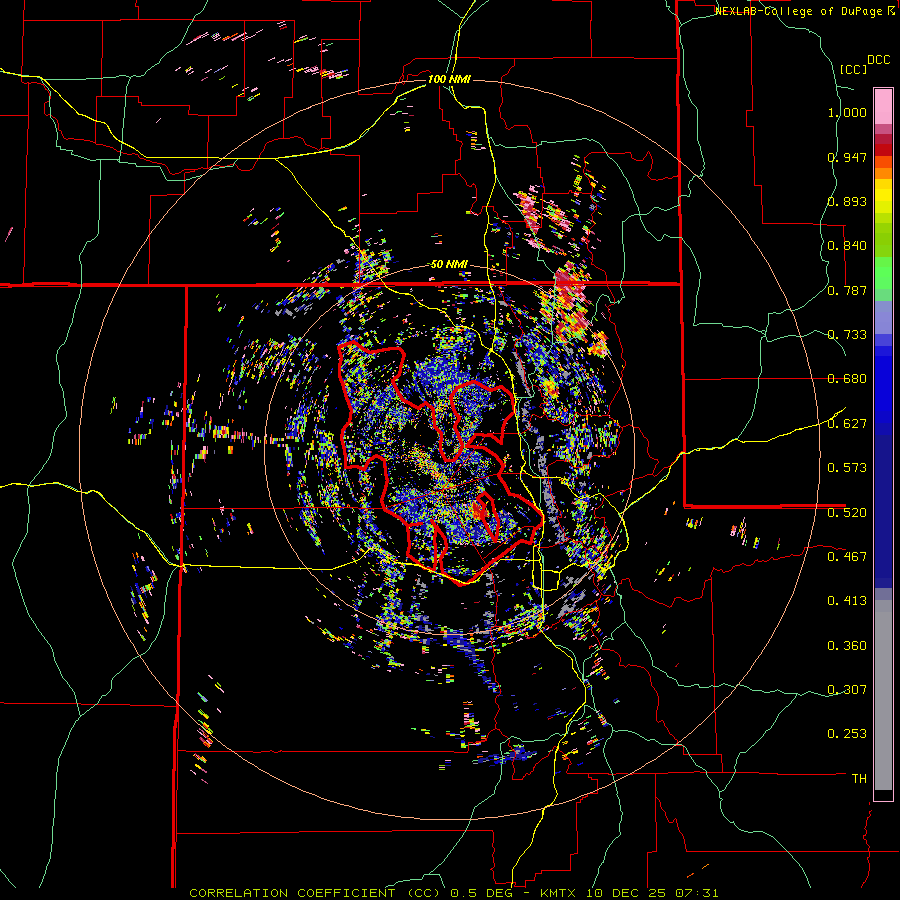
Task: Pick the gray lower color bar segment
Action: coord(883,695)
